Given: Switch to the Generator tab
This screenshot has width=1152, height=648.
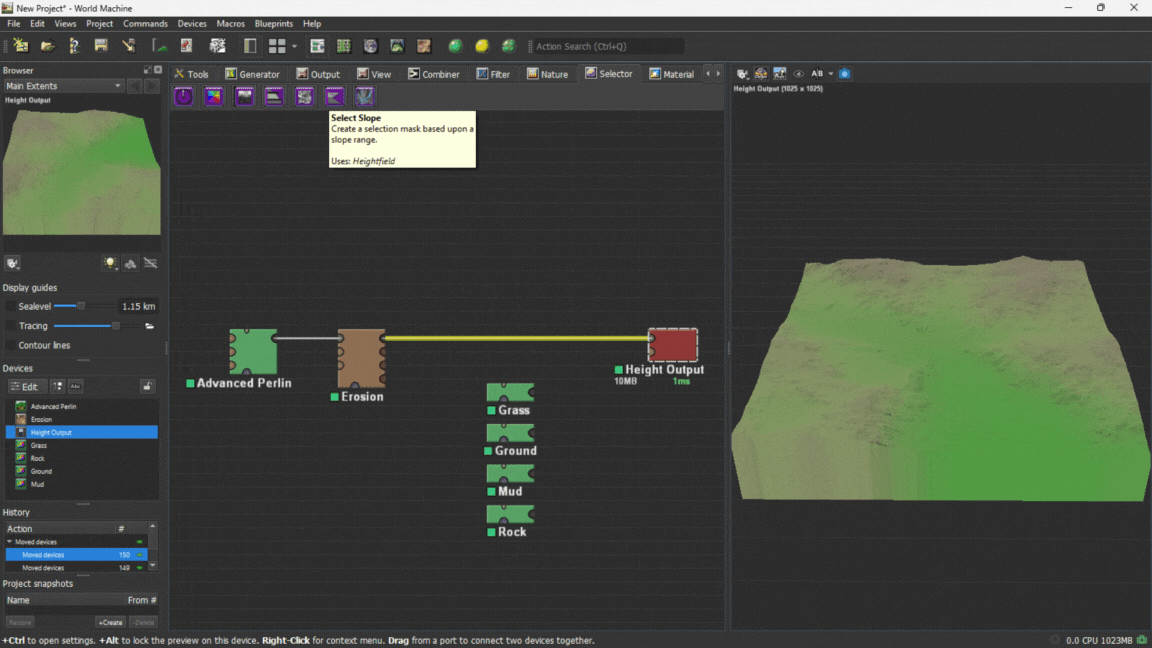Looking at the screenshot, I should click(252, 74).
